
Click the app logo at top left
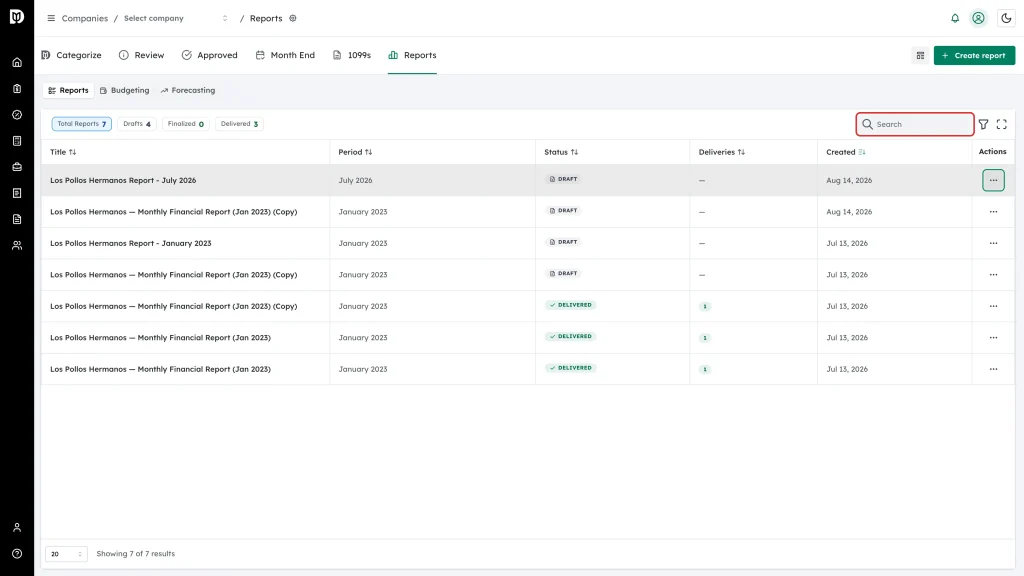tap(17, 16)
